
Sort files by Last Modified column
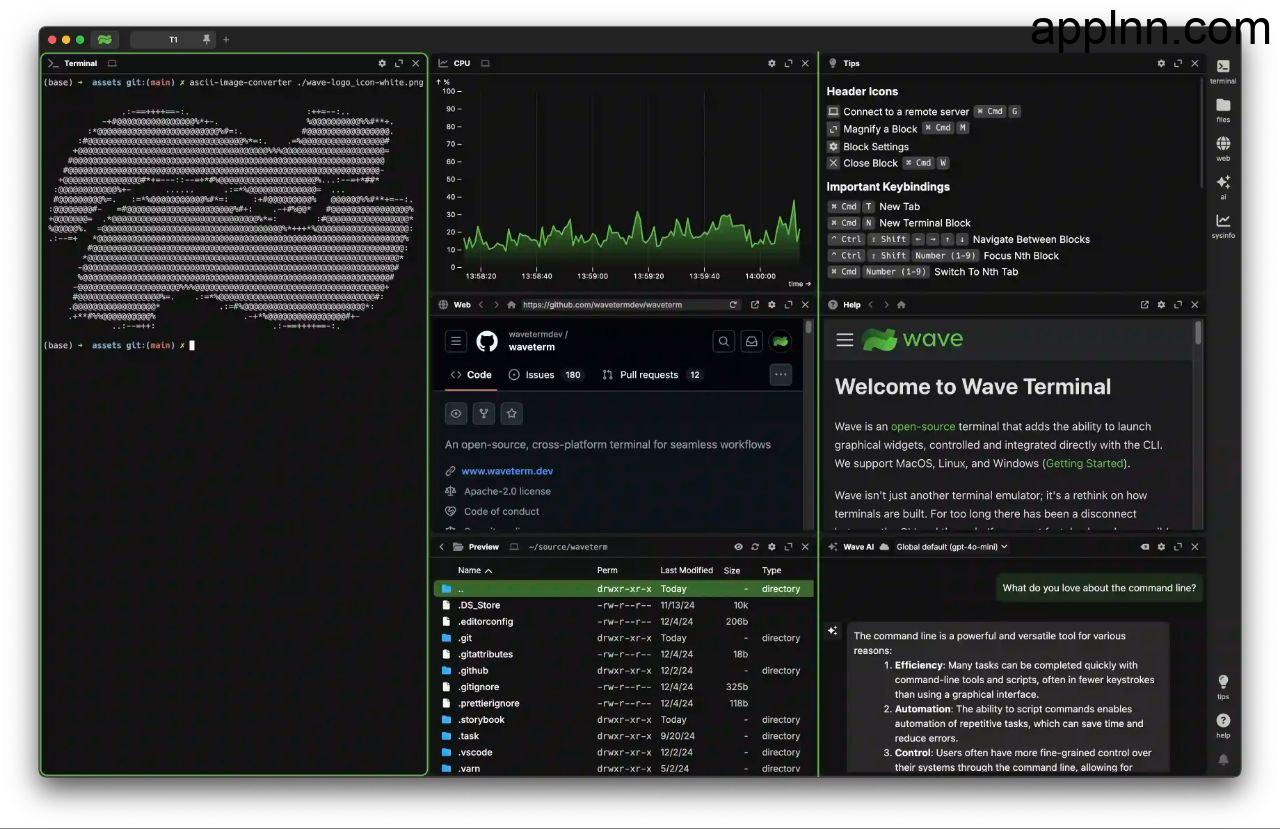[686, 570]
